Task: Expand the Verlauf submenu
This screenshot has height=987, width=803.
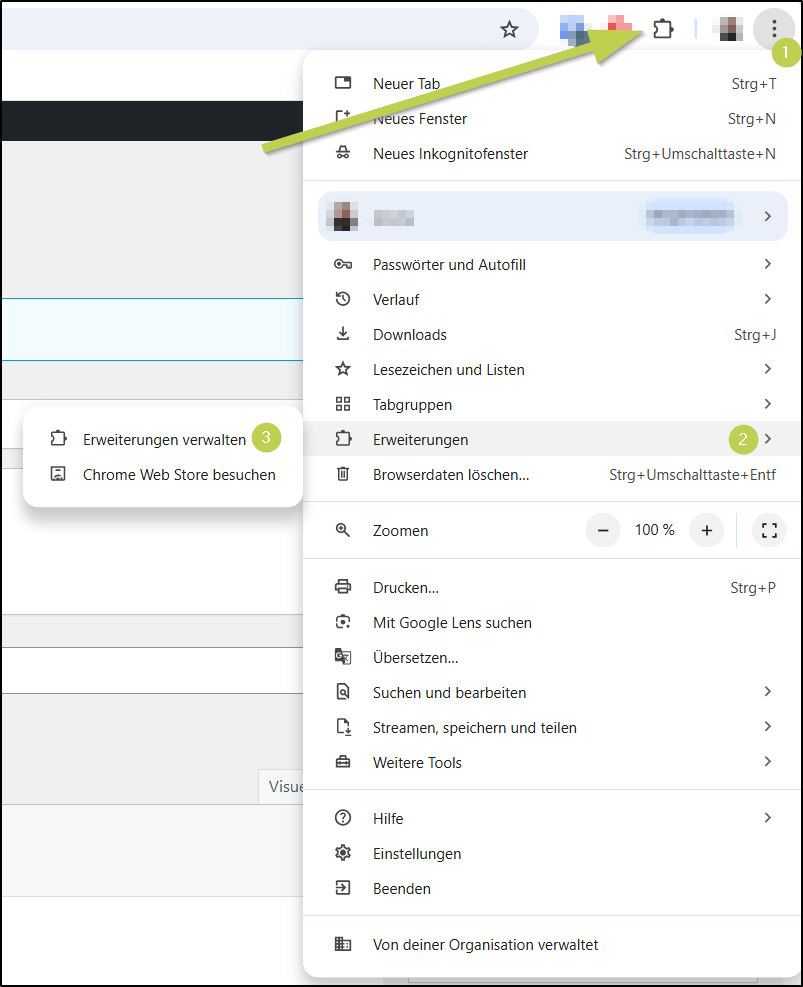Action: pos(396,300)
